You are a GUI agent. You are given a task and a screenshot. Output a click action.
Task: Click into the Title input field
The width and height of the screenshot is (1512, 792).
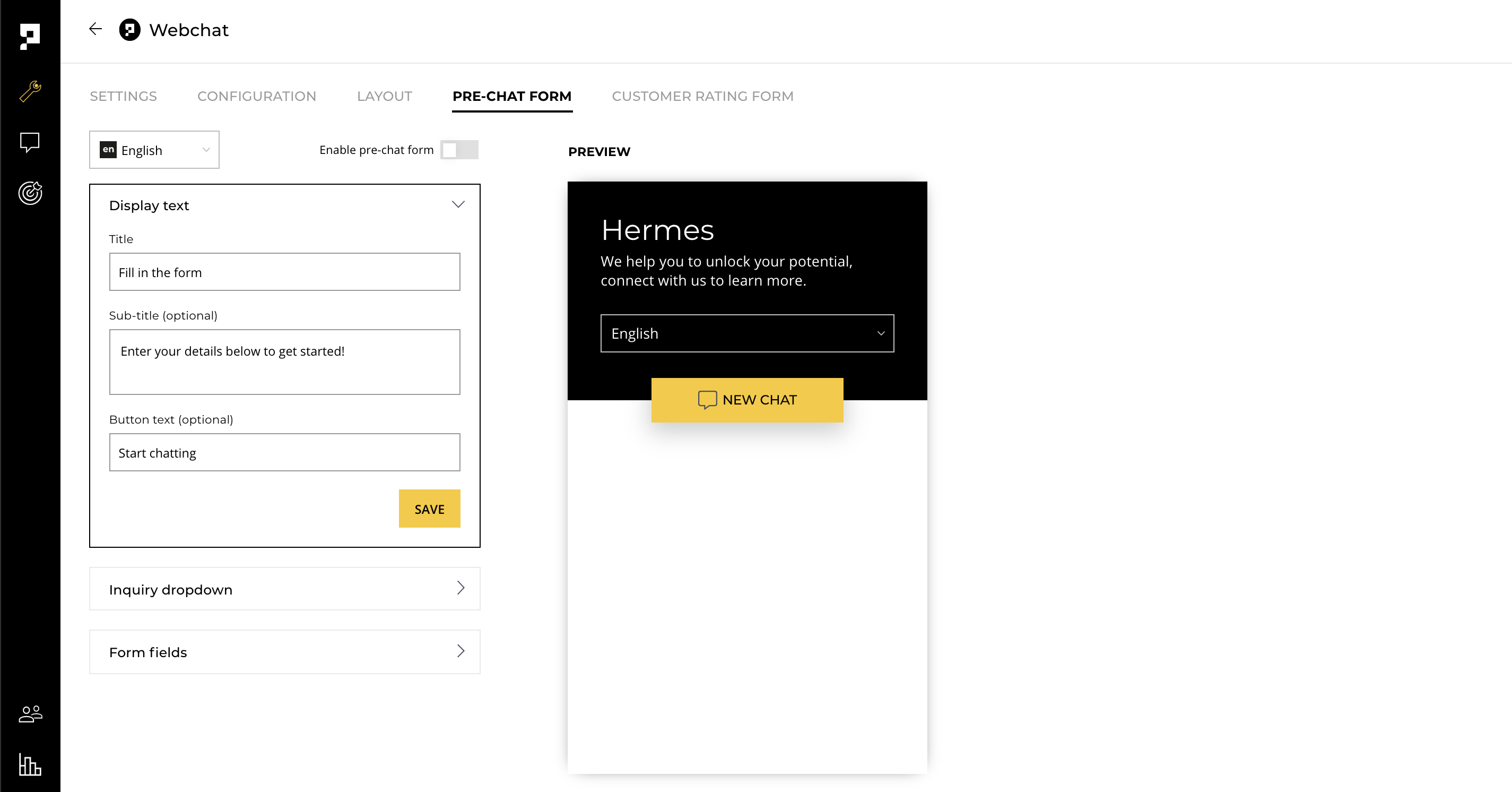tap(285, 272)
